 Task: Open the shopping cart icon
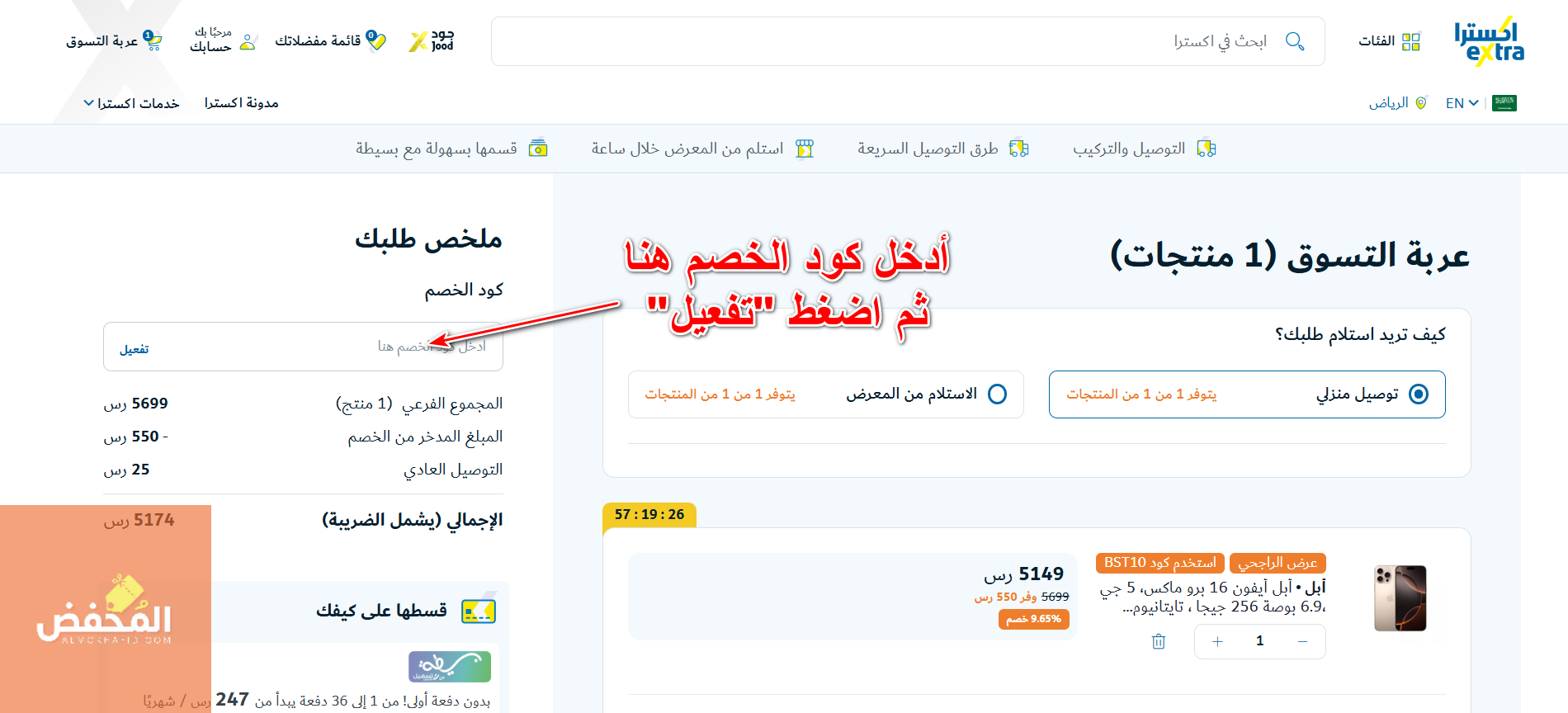coord(153,40)
